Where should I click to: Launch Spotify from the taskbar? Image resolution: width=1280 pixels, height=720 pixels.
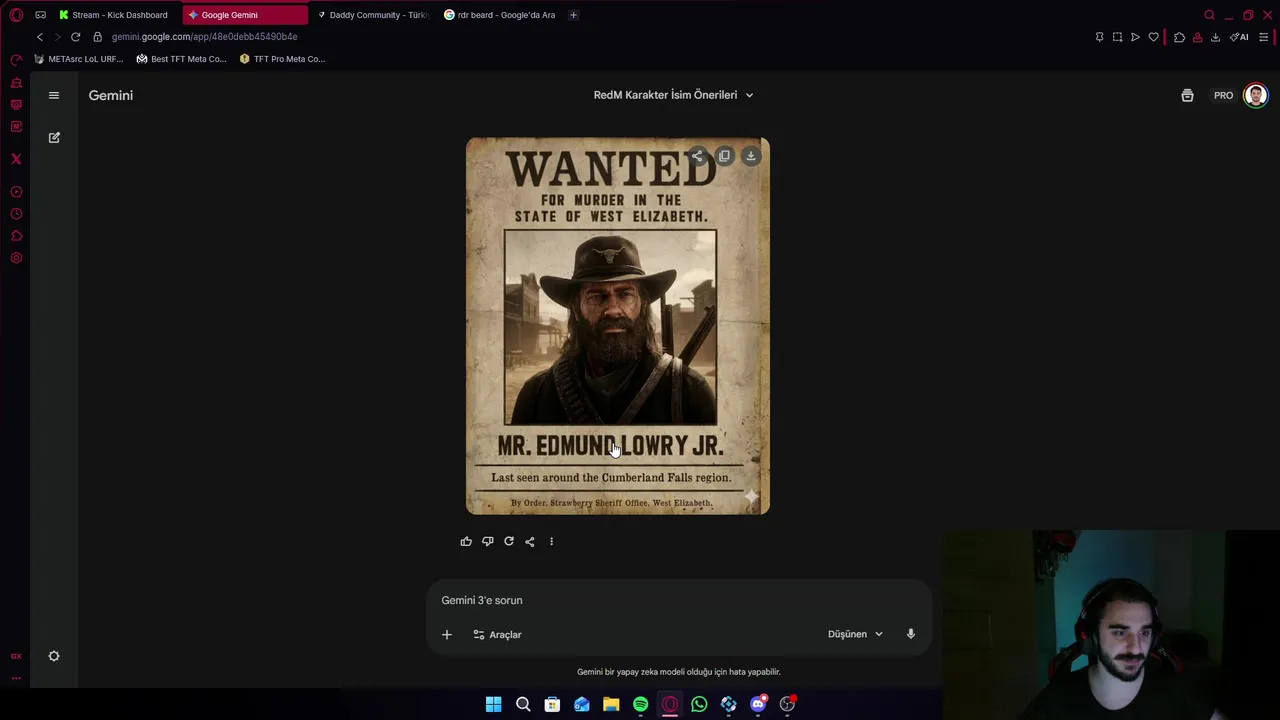pos(640,705)
